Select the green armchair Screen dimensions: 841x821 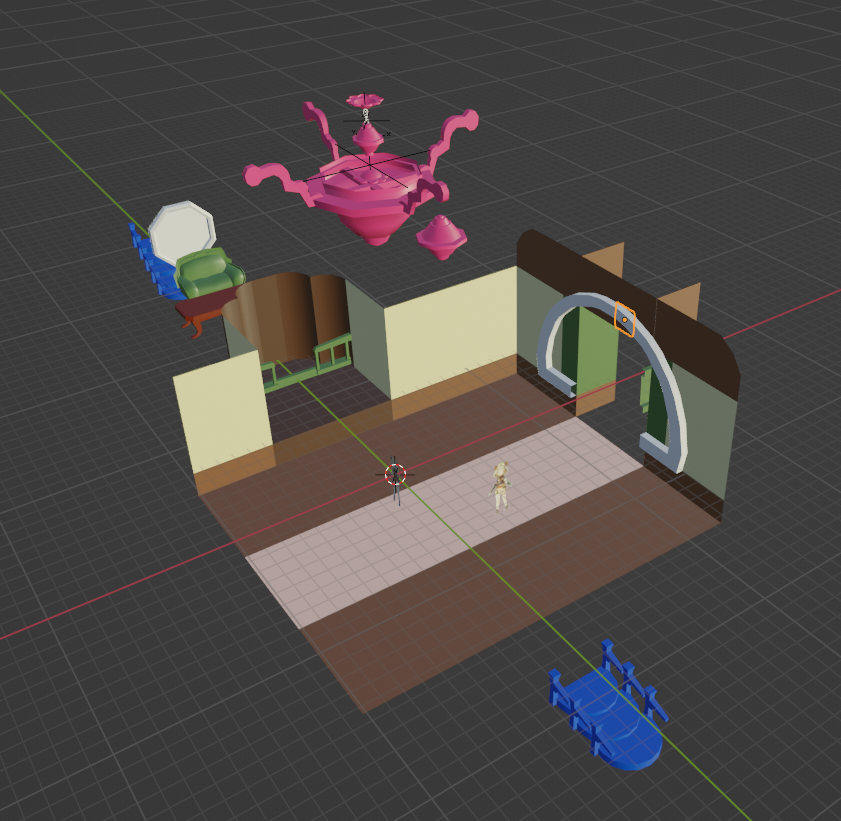tap(210, 273)
